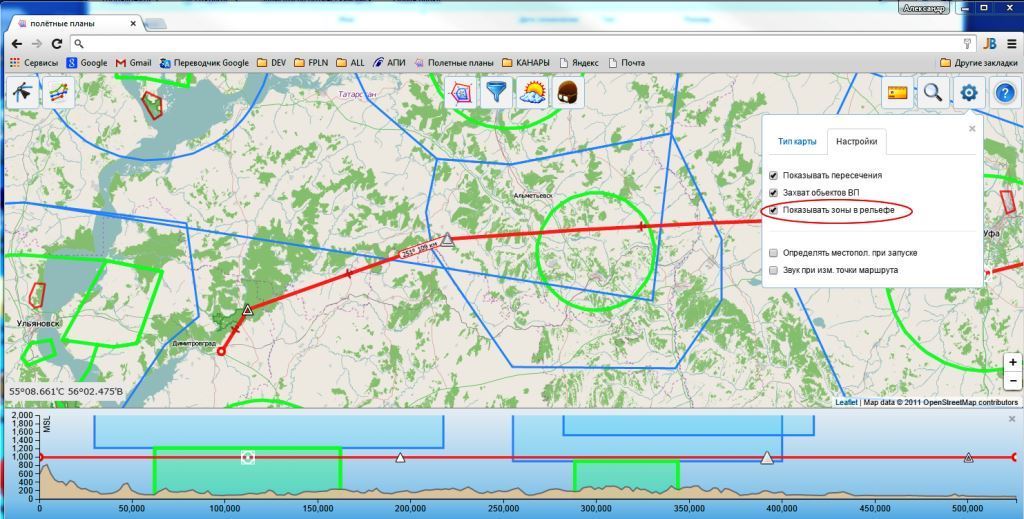Open the blue question mark help button
Image resolution: width=1024 pixels, height=519 pixels.
(1004, 93)
